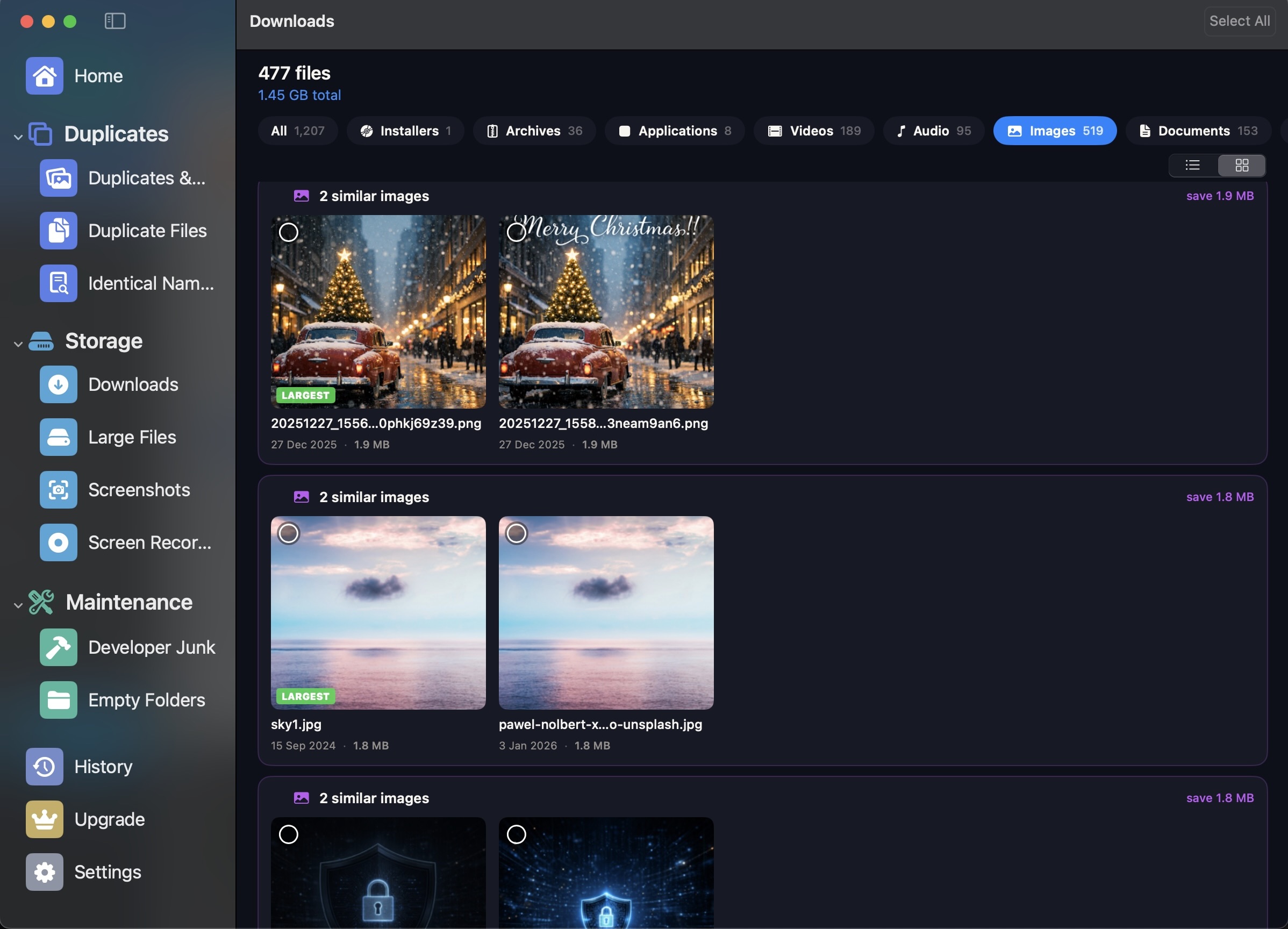Viewport: 1288px width, 929px height.
Task: Click the sky1.jpg file name
Action: (x=296, y=724)
